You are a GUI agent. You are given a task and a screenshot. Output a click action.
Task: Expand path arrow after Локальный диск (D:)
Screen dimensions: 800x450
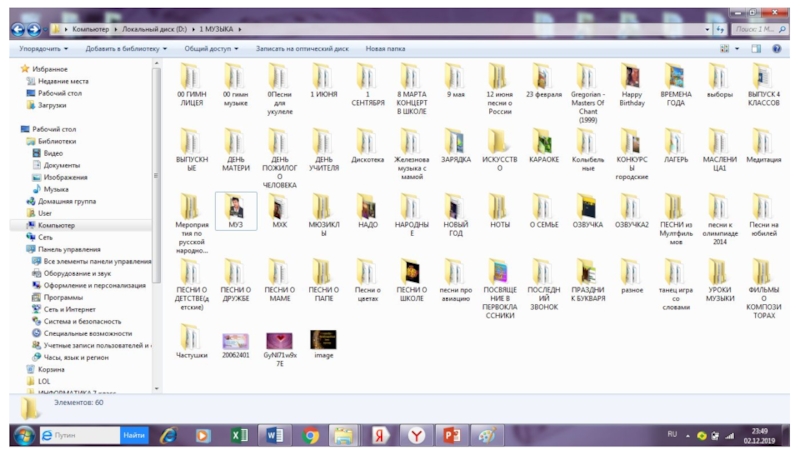click(193, 30)
